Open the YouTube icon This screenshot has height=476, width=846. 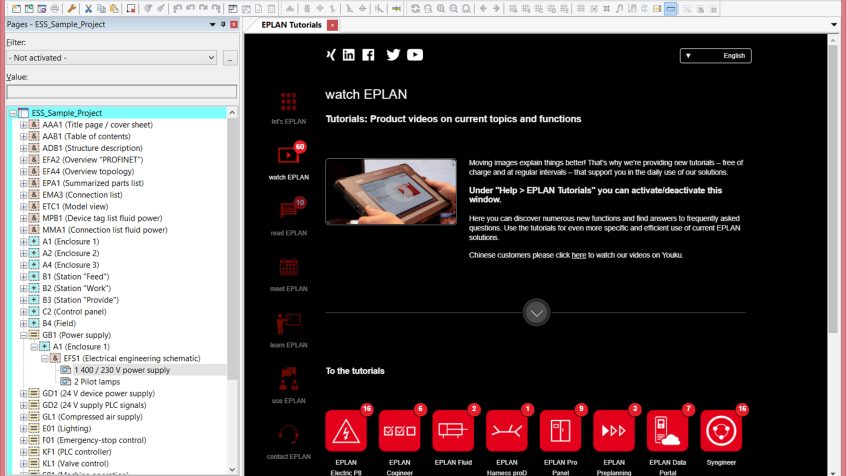click(415, 55)
